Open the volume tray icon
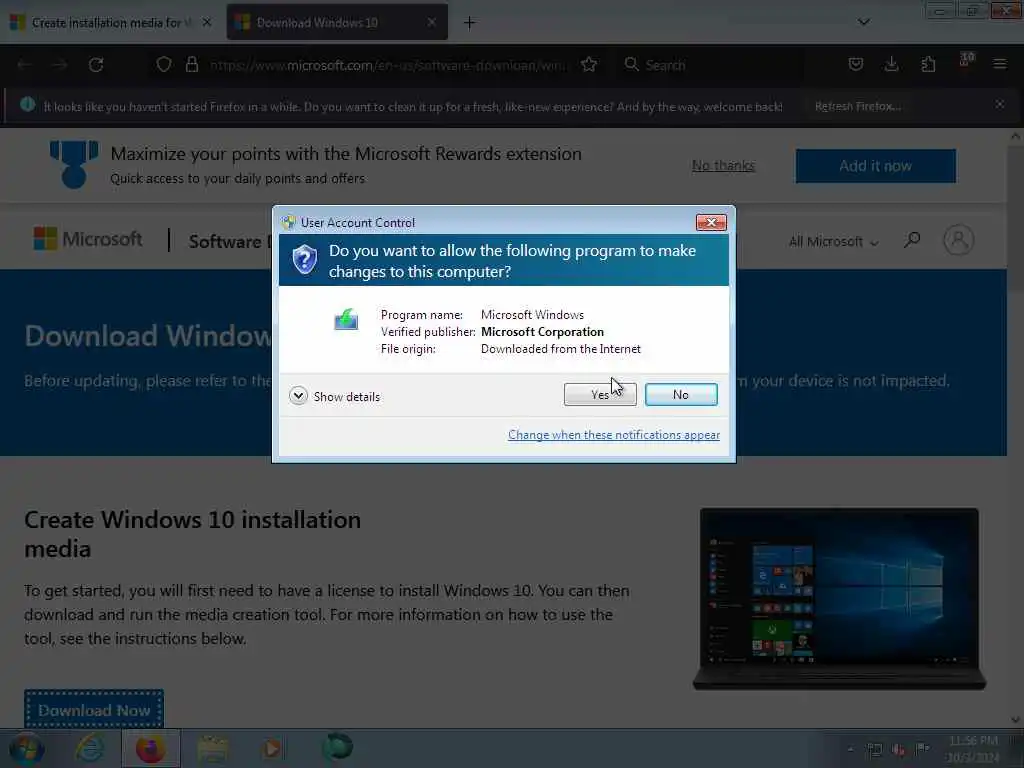The image size is (1024, 768). 898,750
